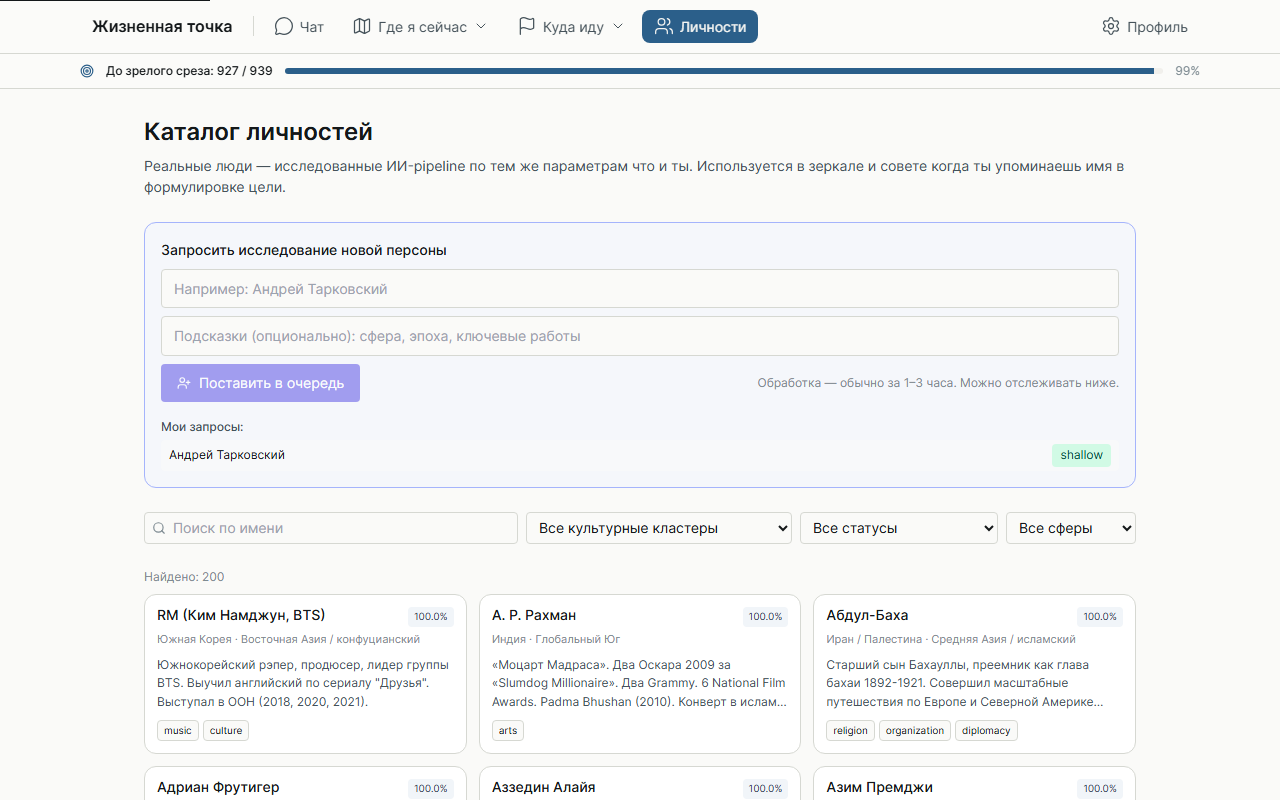Click the add-person icon on Поставить в очередь
1280x800 pixels.
point(184,383)
